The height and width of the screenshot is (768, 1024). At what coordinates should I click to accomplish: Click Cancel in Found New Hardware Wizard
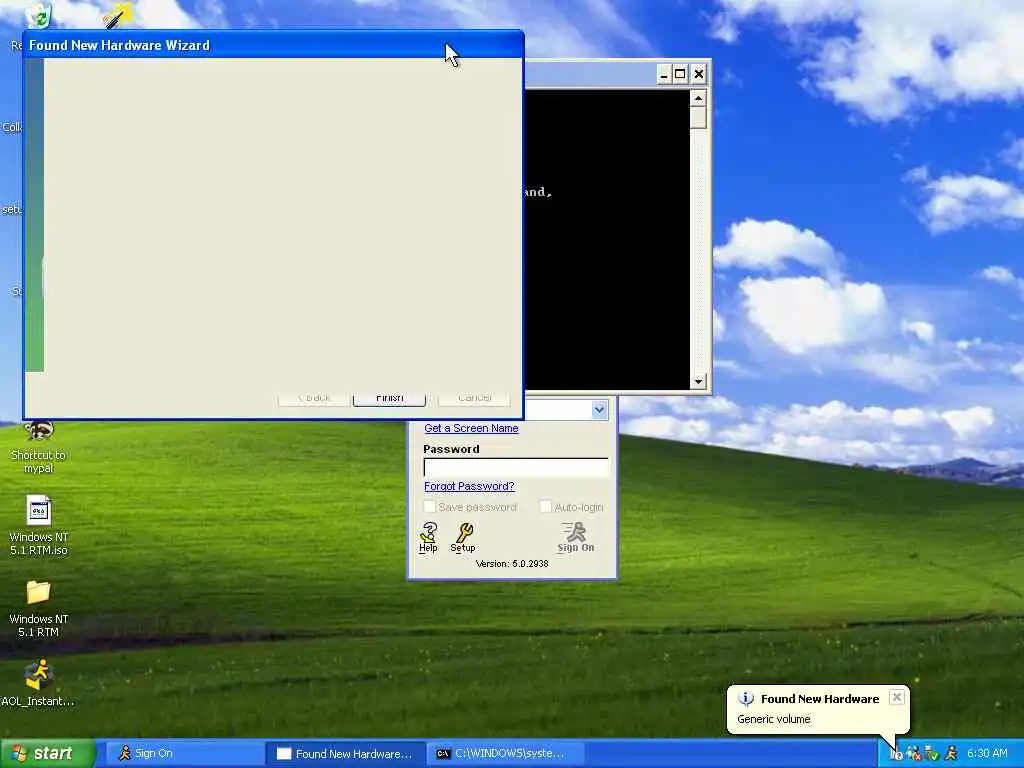click(x=475, y=398)
